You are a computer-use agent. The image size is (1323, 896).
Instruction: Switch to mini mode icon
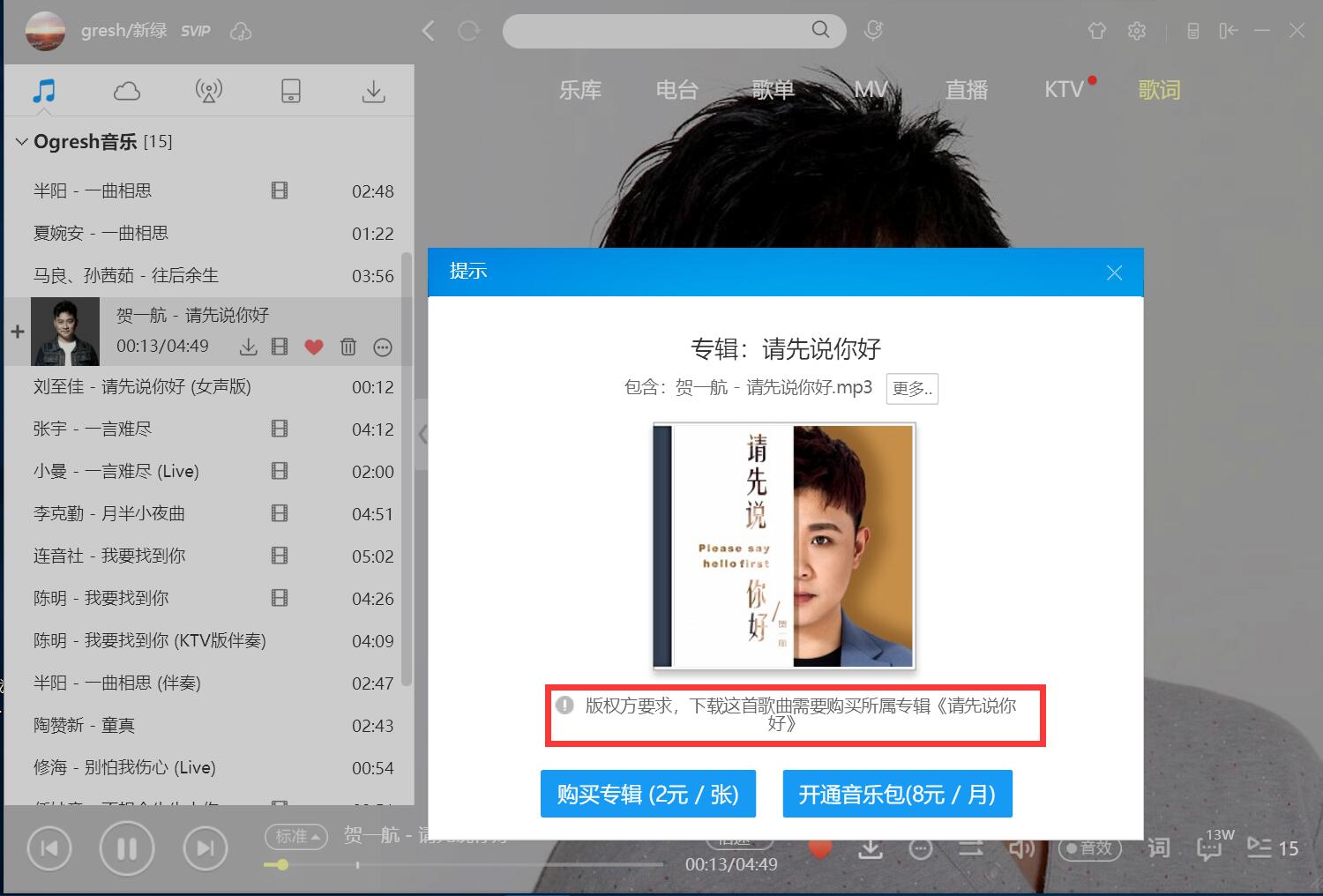coord(1229,31)
